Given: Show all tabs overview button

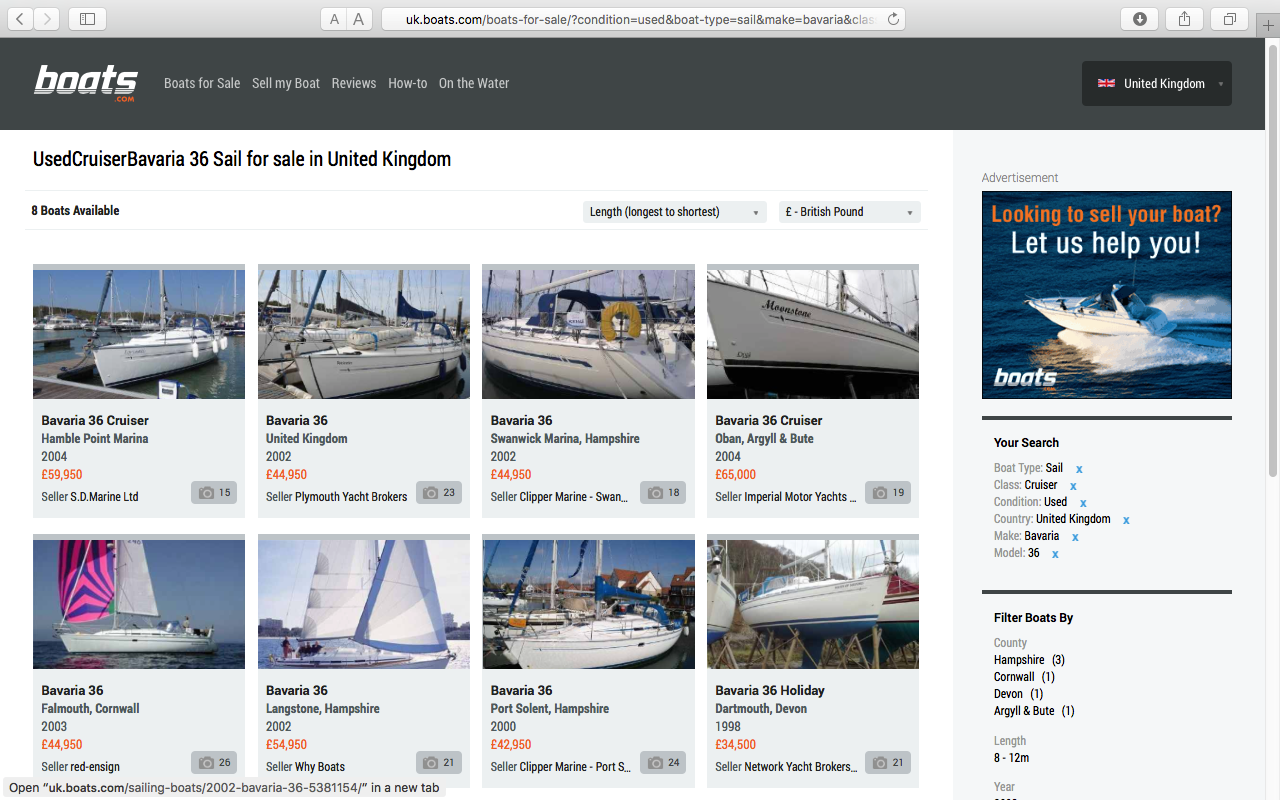Looking at the screenshot, I should pos(1230,19).
